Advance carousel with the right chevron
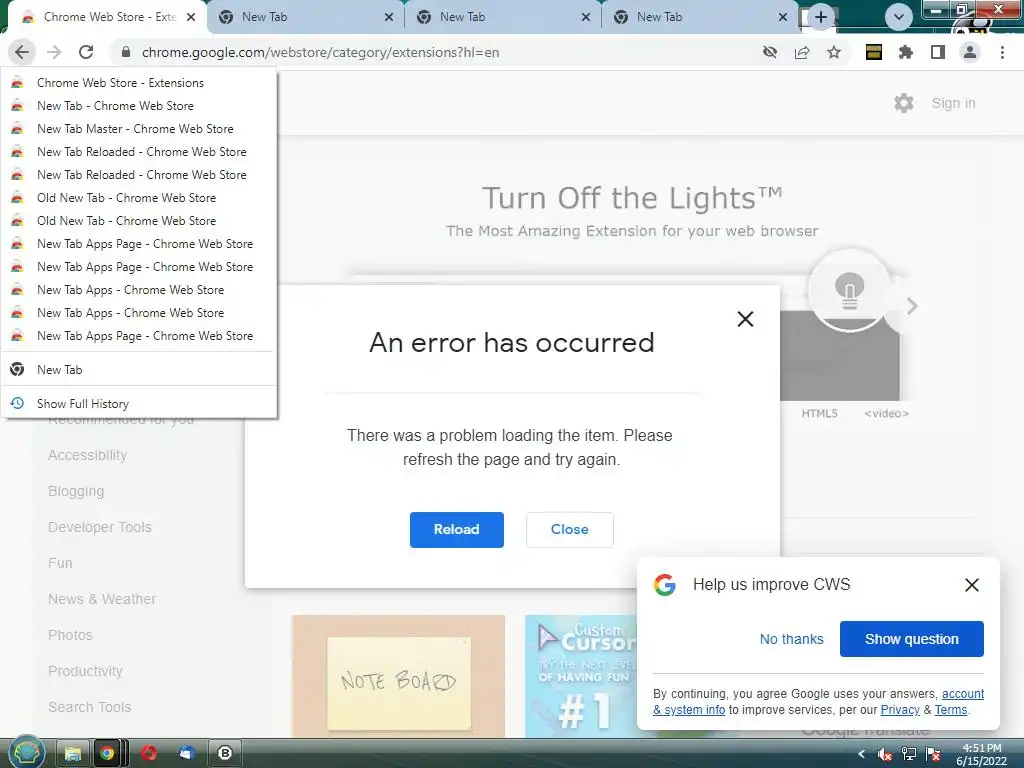This screenshot has height=768, width=1024. click(912, 306)
